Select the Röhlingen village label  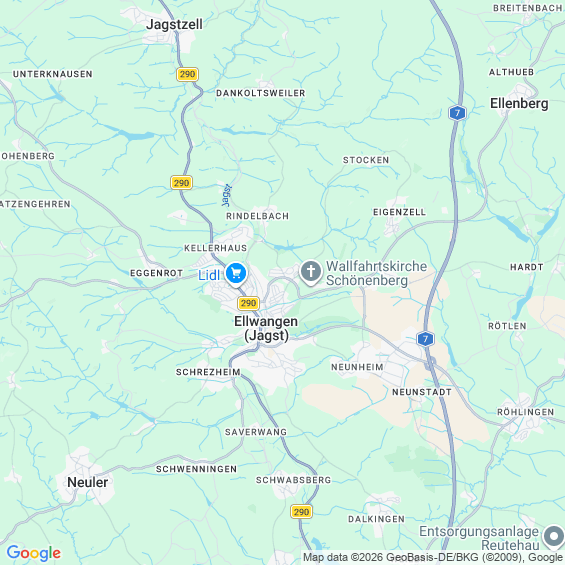526,412
